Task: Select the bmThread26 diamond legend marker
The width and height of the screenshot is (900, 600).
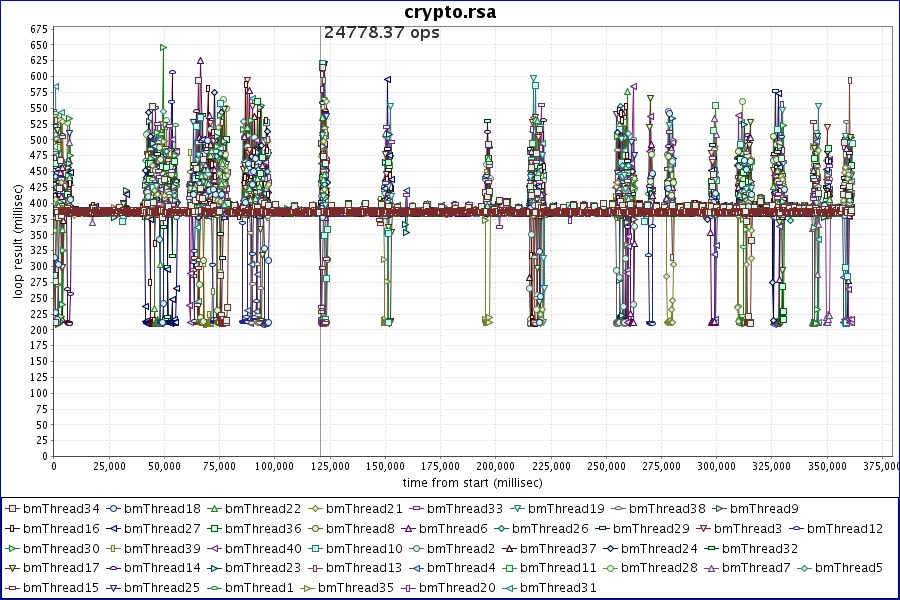Action: pos(502,529)
